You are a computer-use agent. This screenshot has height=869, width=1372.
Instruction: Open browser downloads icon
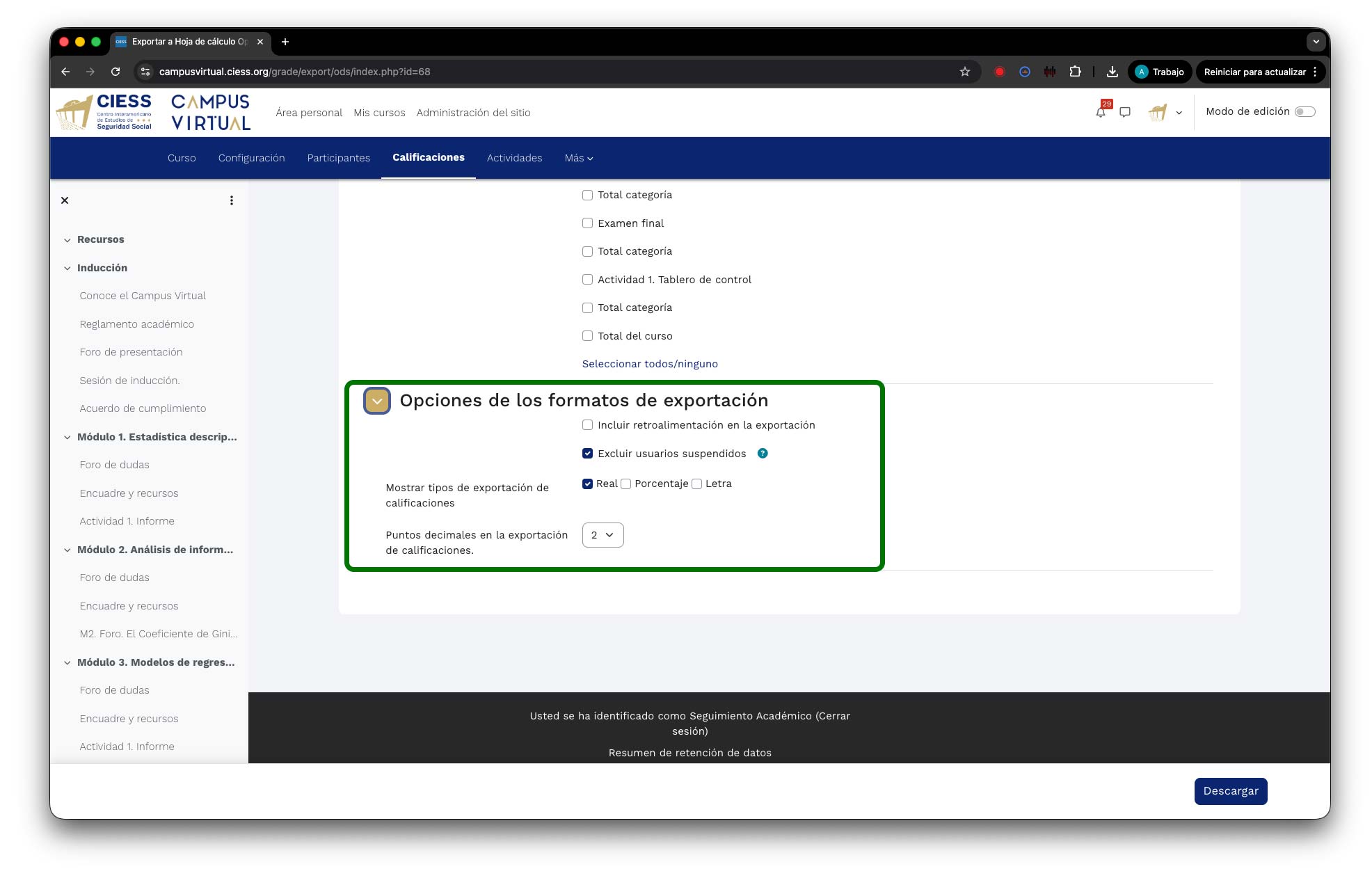pos(1112,72)
